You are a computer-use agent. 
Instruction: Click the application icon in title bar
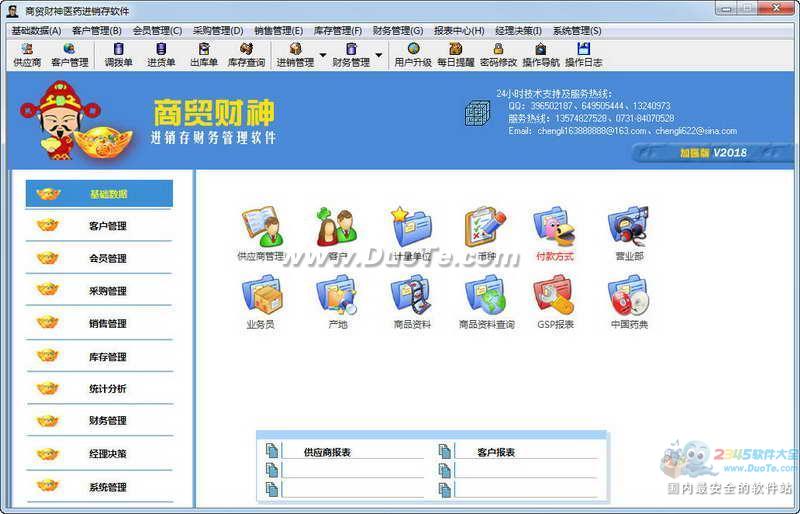pos(12,11)
